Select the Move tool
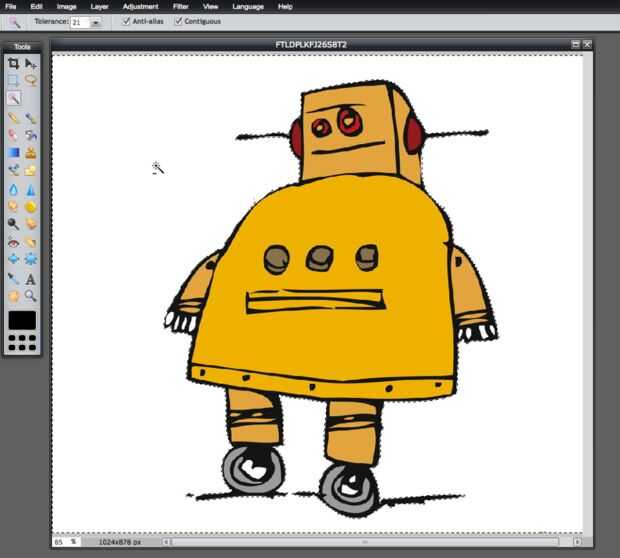 [30, 63]
